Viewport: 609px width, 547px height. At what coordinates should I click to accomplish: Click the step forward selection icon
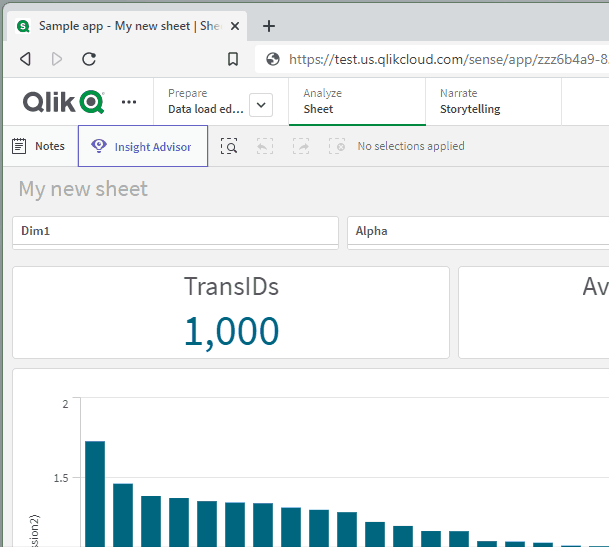coord(301,147)
